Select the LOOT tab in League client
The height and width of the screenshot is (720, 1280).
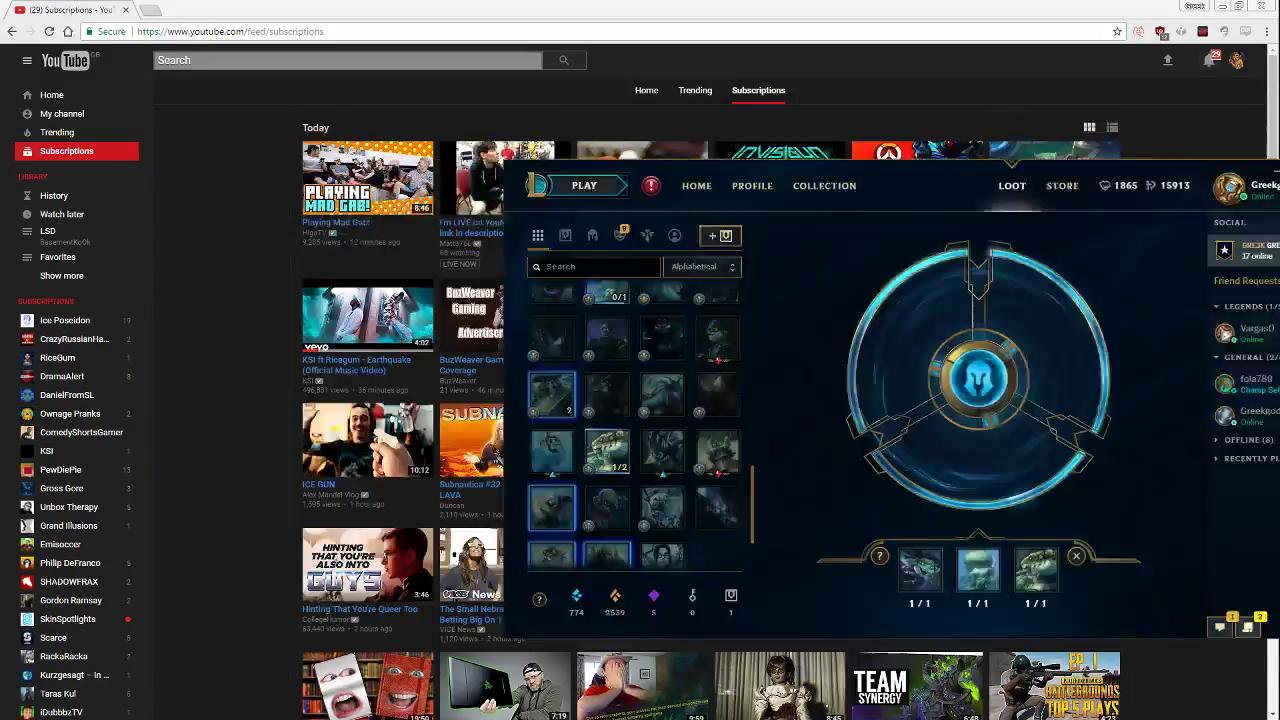coord(1012,186)
